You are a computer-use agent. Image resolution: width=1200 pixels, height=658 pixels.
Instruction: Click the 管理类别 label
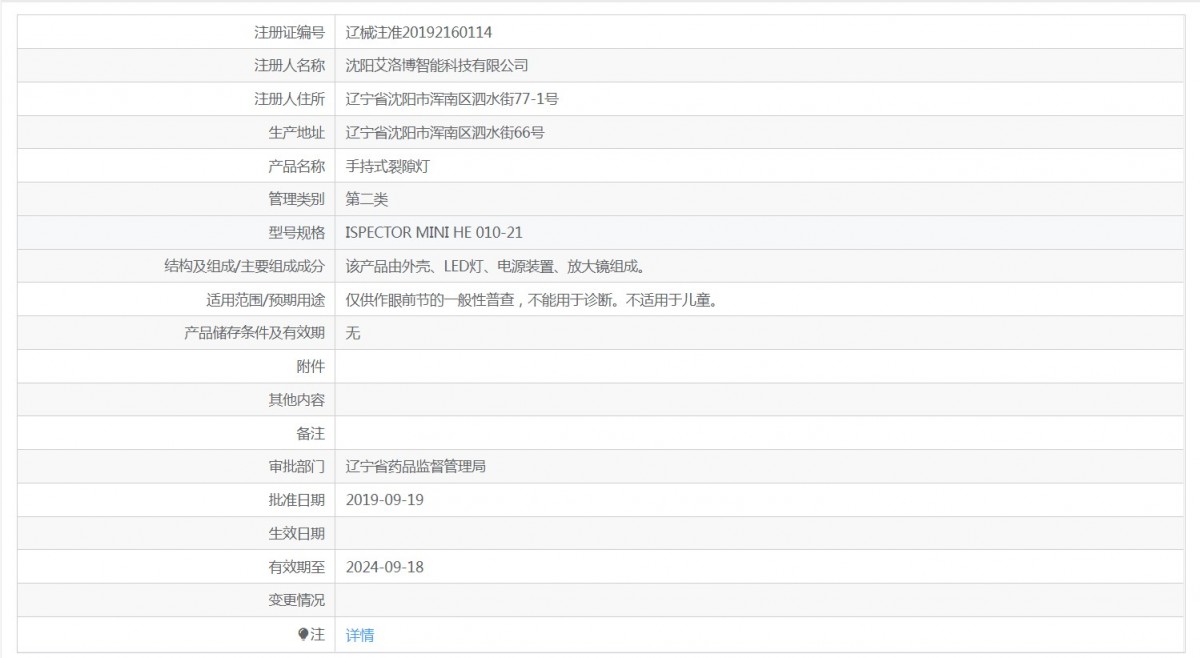(x=297, y=199)
